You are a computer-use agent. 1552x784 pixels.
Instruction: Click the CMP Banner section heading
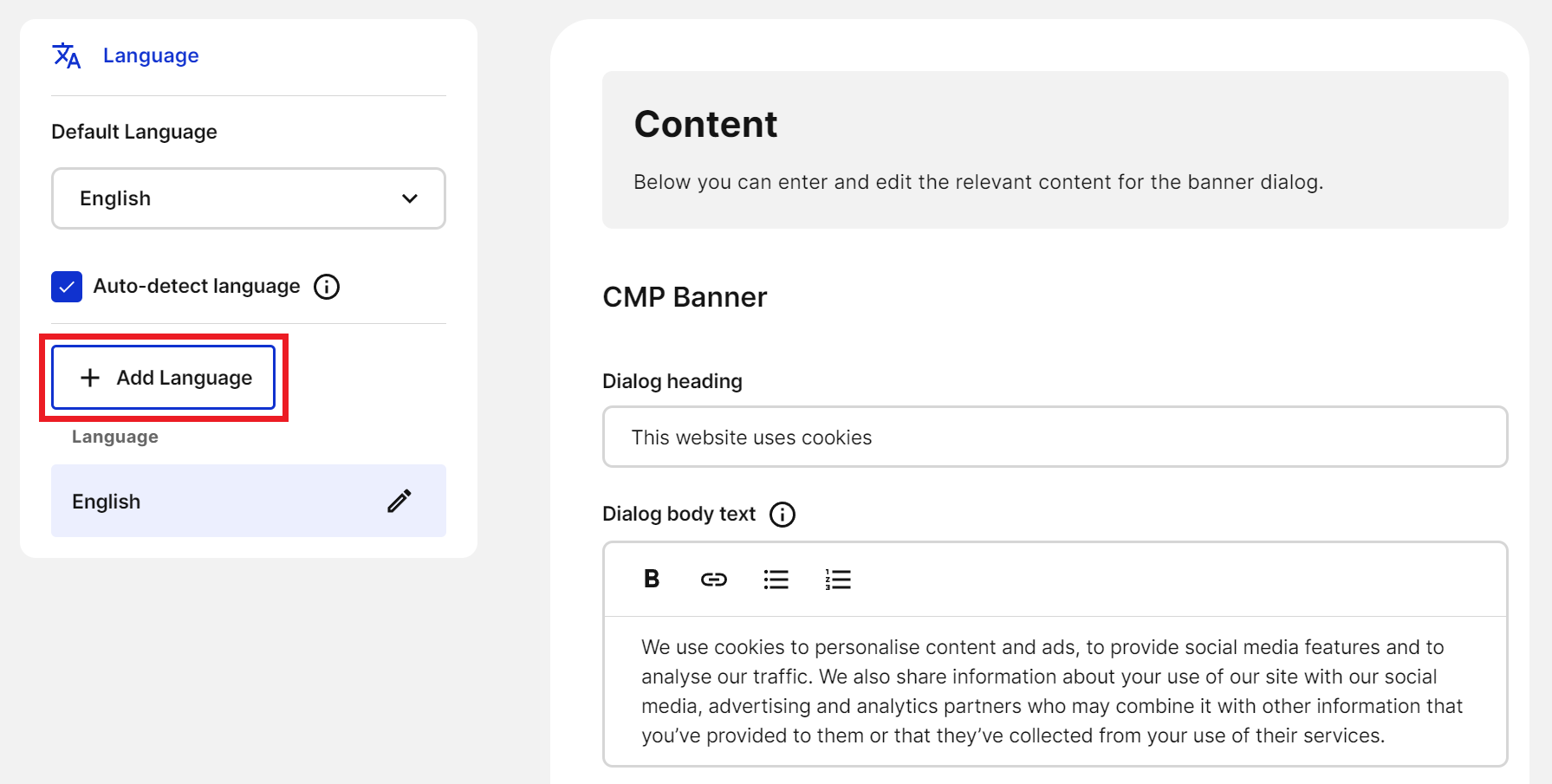(x=685, y=297)
